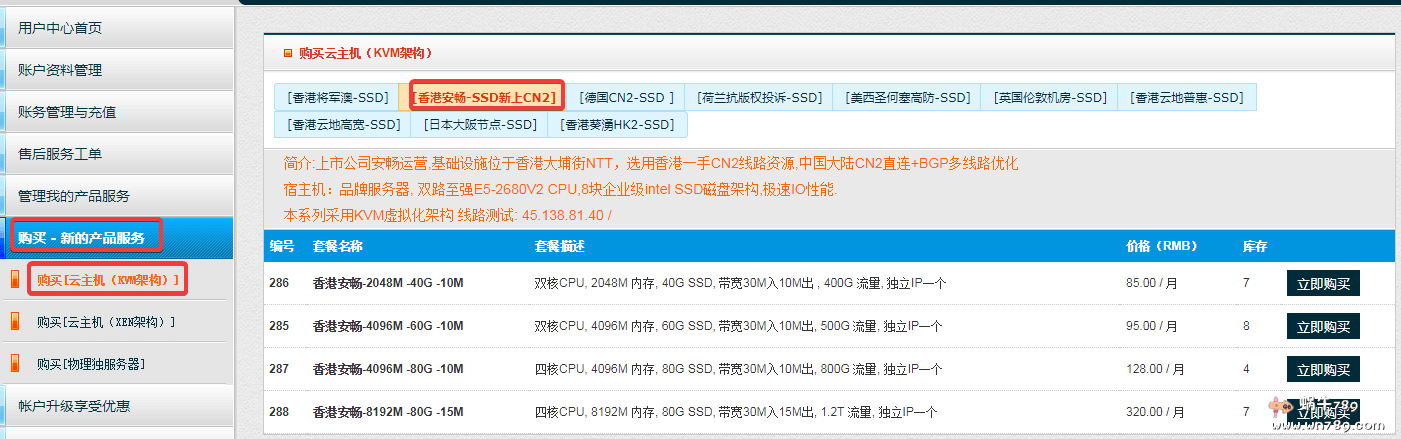Image resolution: width=1401 pixels, height=439 pixels.
Task: Click orange icon beside 购买[云主机（KVM架构）]
Action: (15, 280)
